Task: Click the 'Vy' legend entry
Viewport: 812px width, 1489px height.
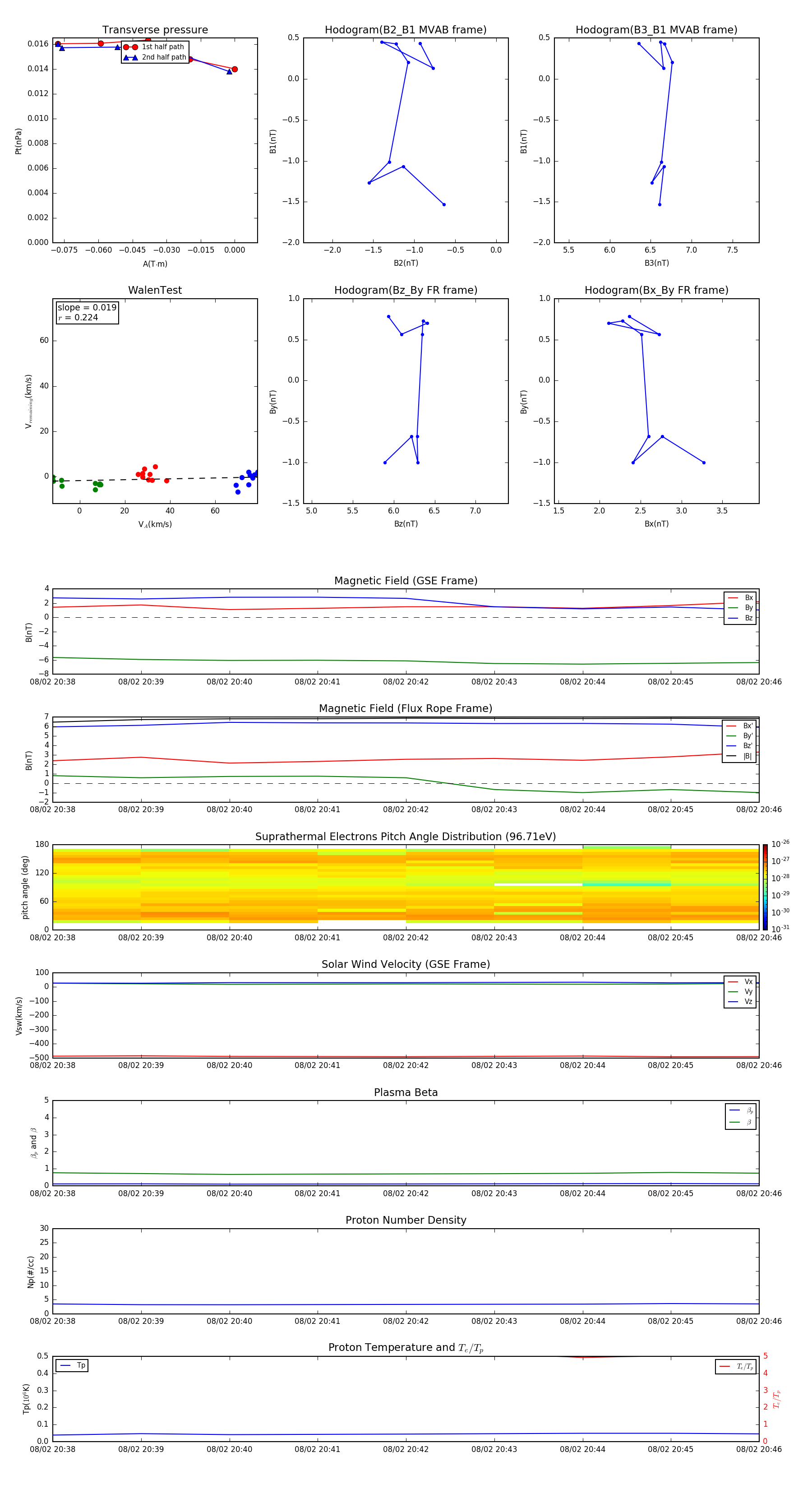Action: point(740,991)
